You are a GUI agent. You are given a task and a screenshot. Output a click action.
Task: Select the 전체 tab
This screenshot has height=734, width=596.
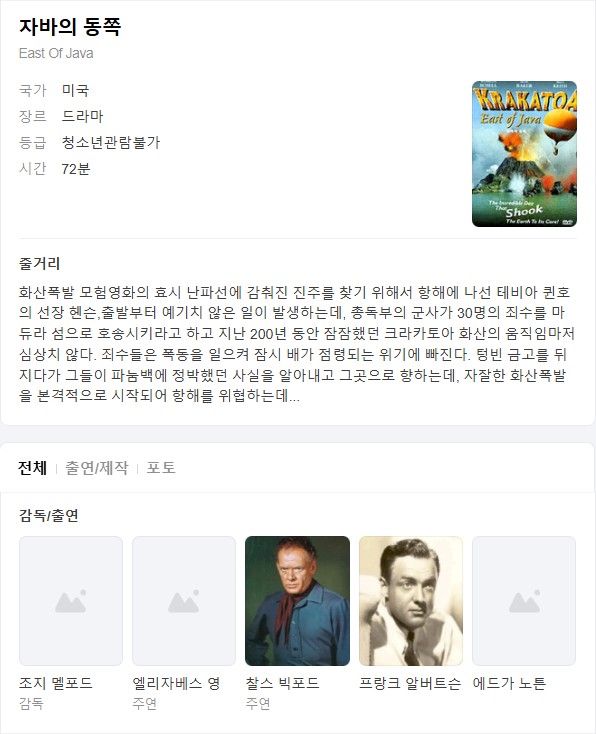32,468
